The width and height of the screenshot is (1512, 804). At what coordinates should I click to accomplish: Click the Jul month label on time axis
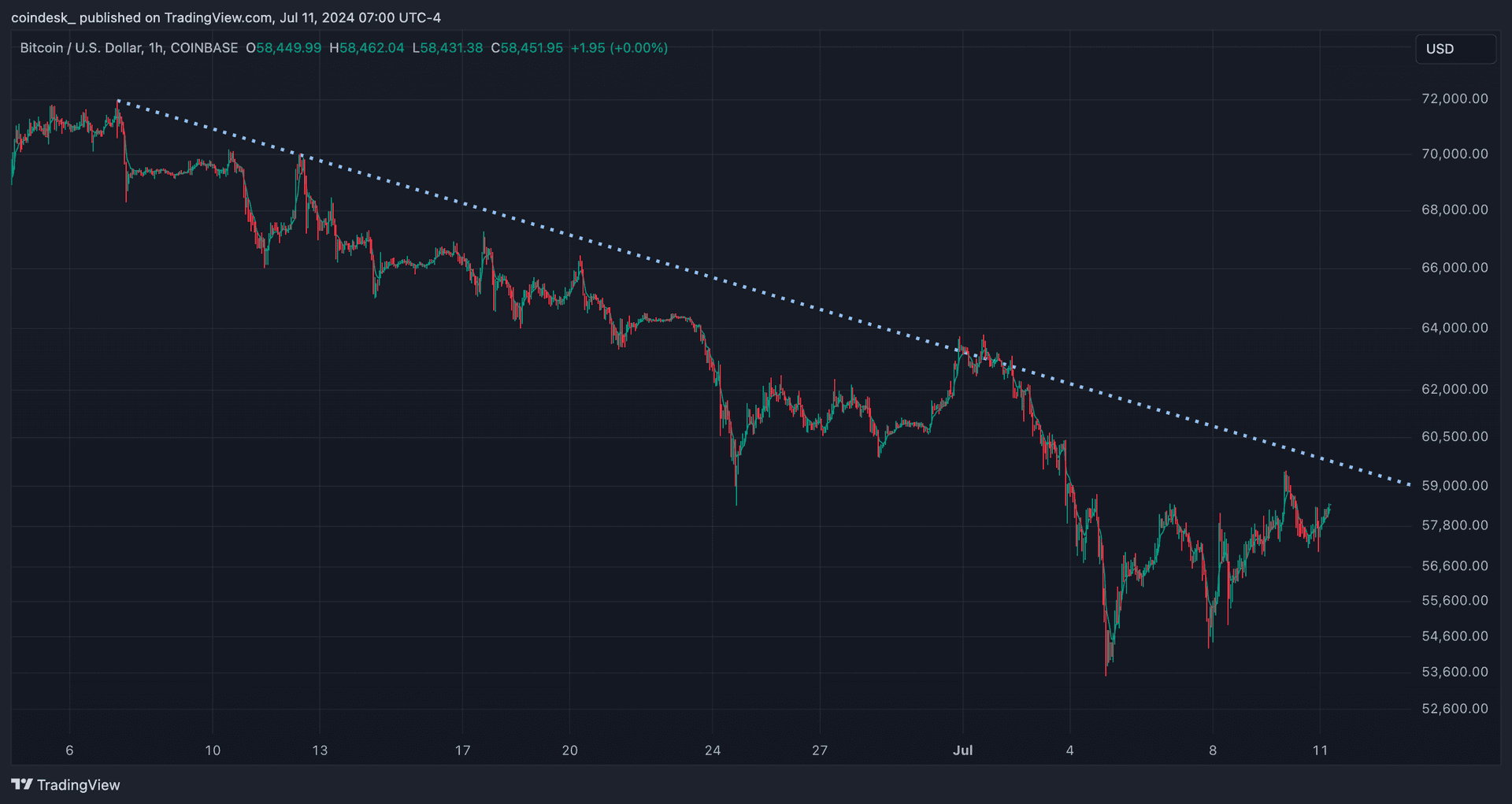pyautogui.click(x=962, y=750)
